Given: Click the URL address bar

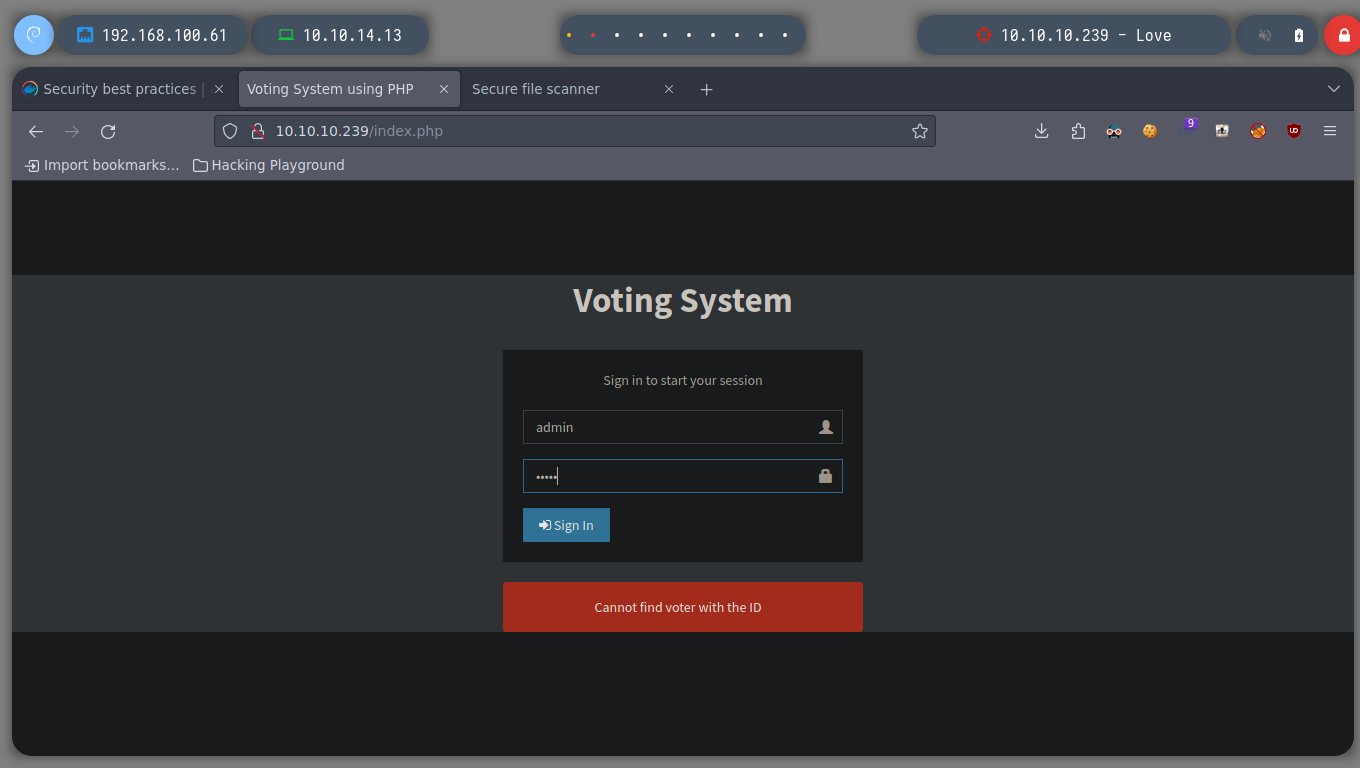Looking at the screenshot, I should pyautogui.click(x=575, y=131).
